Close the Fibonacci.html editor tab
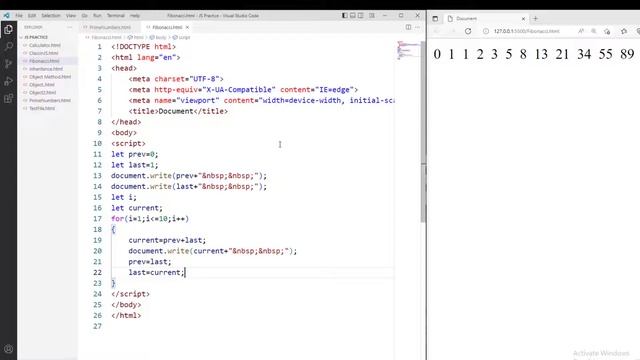 coord(187,27)
